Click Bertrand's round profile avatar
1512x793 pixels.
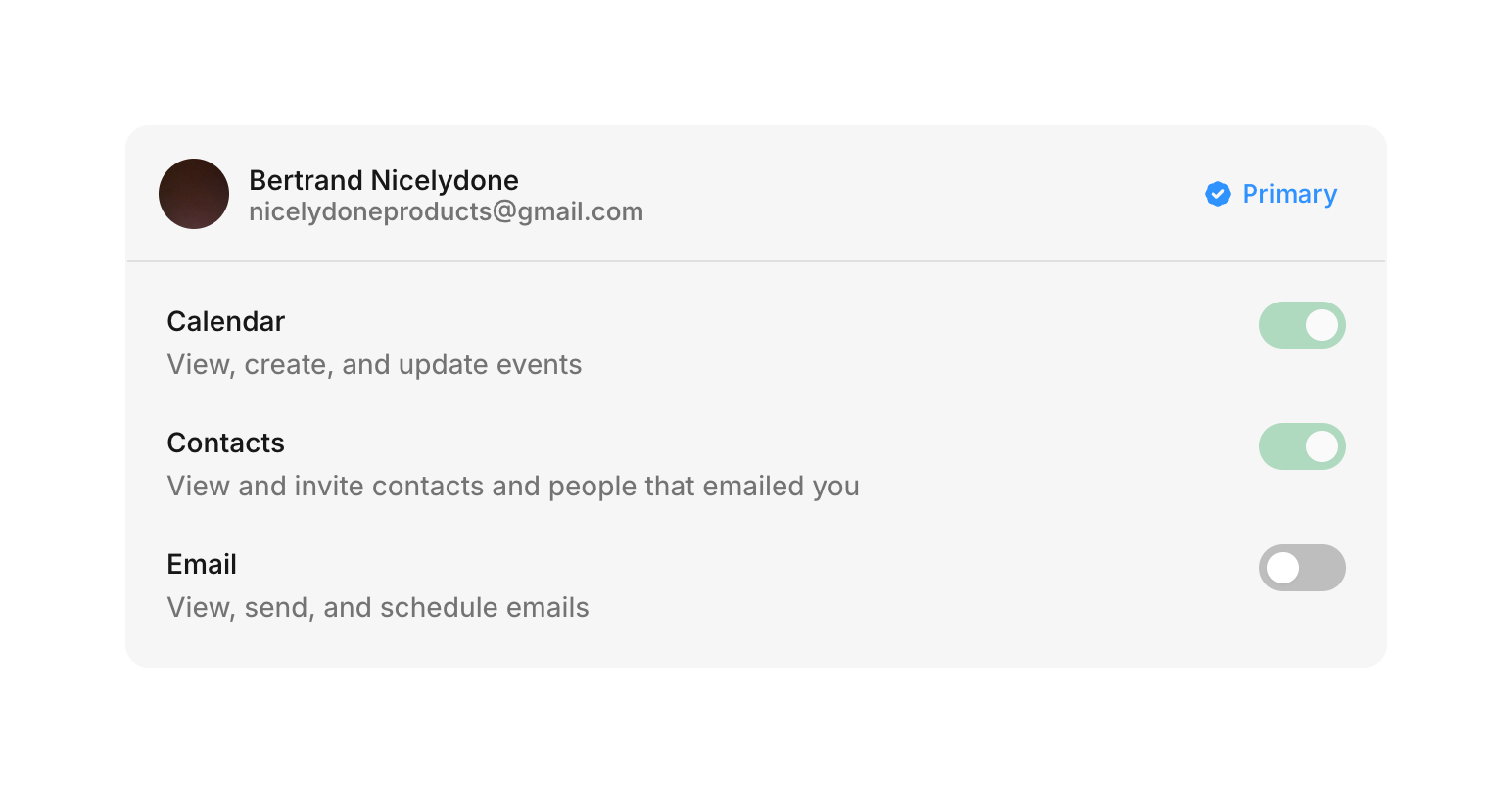point(194,194)
